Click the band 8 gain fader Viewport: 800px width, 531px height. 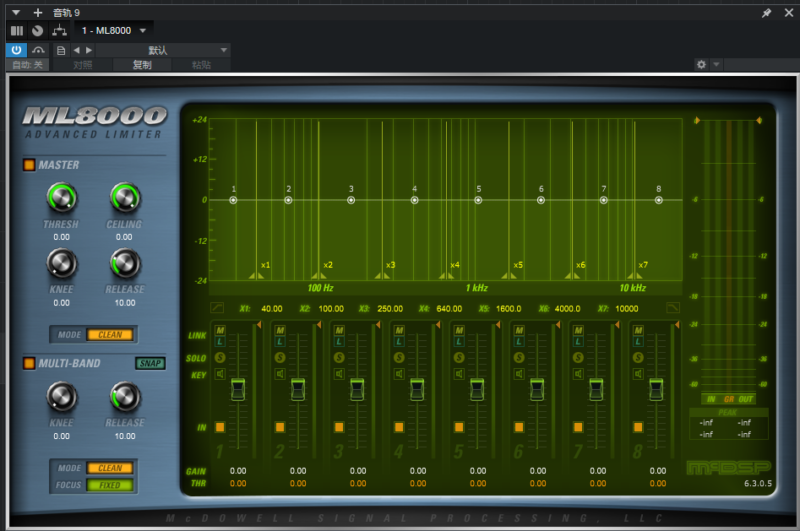pos(656,388)
